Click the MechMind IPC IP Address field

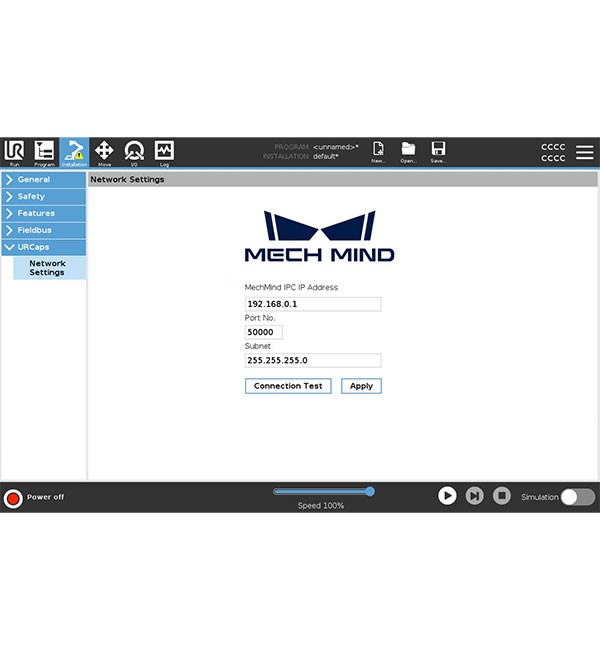coord(313,304)
